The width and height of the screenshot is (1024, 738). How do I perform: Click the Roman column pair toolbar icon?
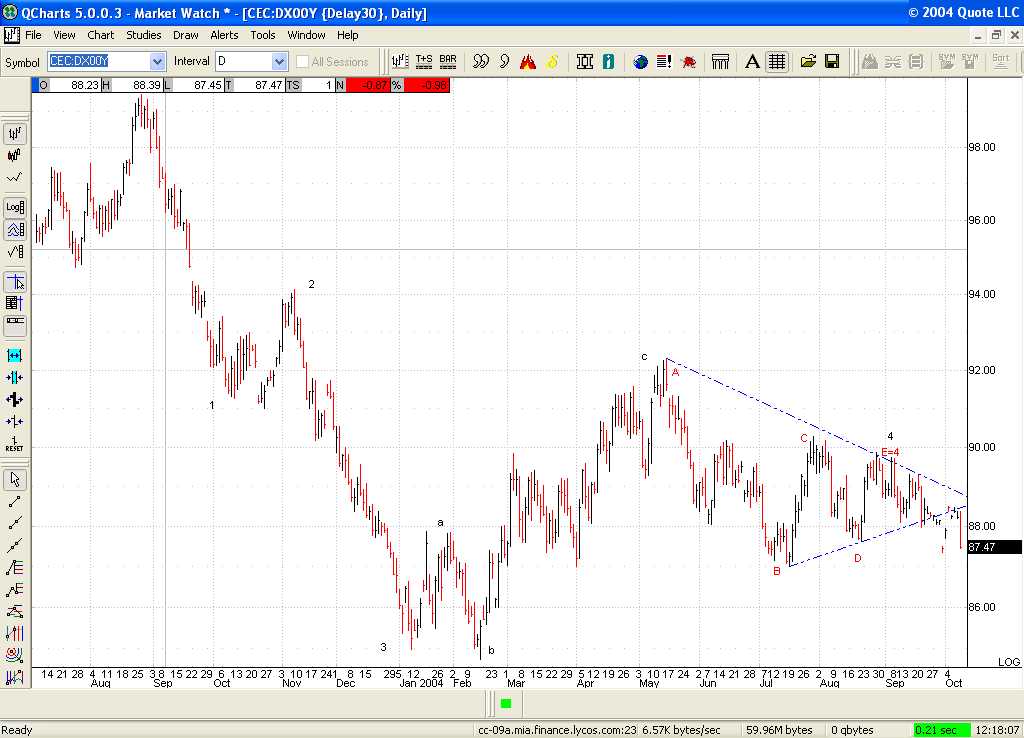[x=585, y=62]
